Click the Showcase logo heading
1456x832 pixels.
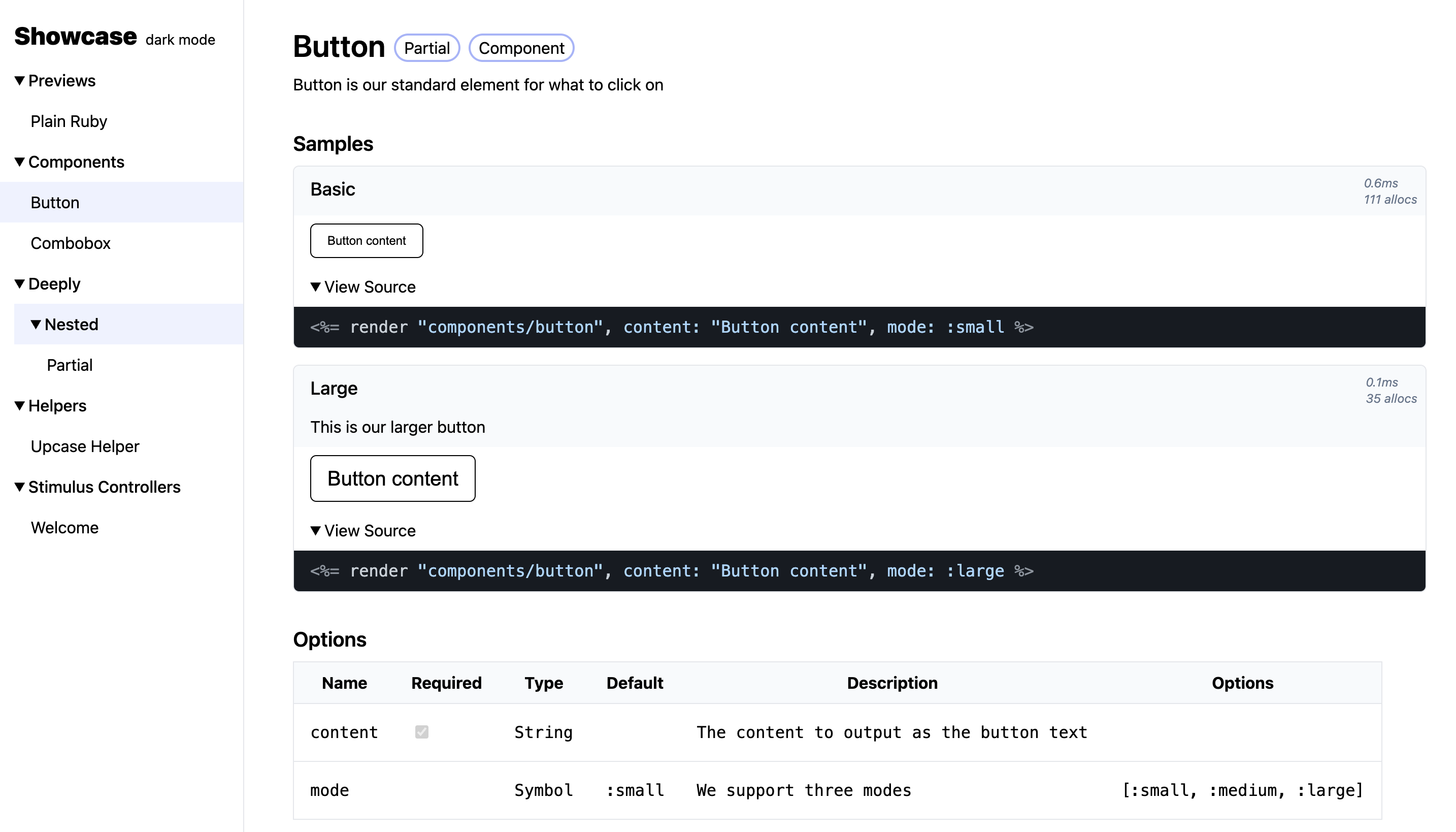tap(75, 36)
